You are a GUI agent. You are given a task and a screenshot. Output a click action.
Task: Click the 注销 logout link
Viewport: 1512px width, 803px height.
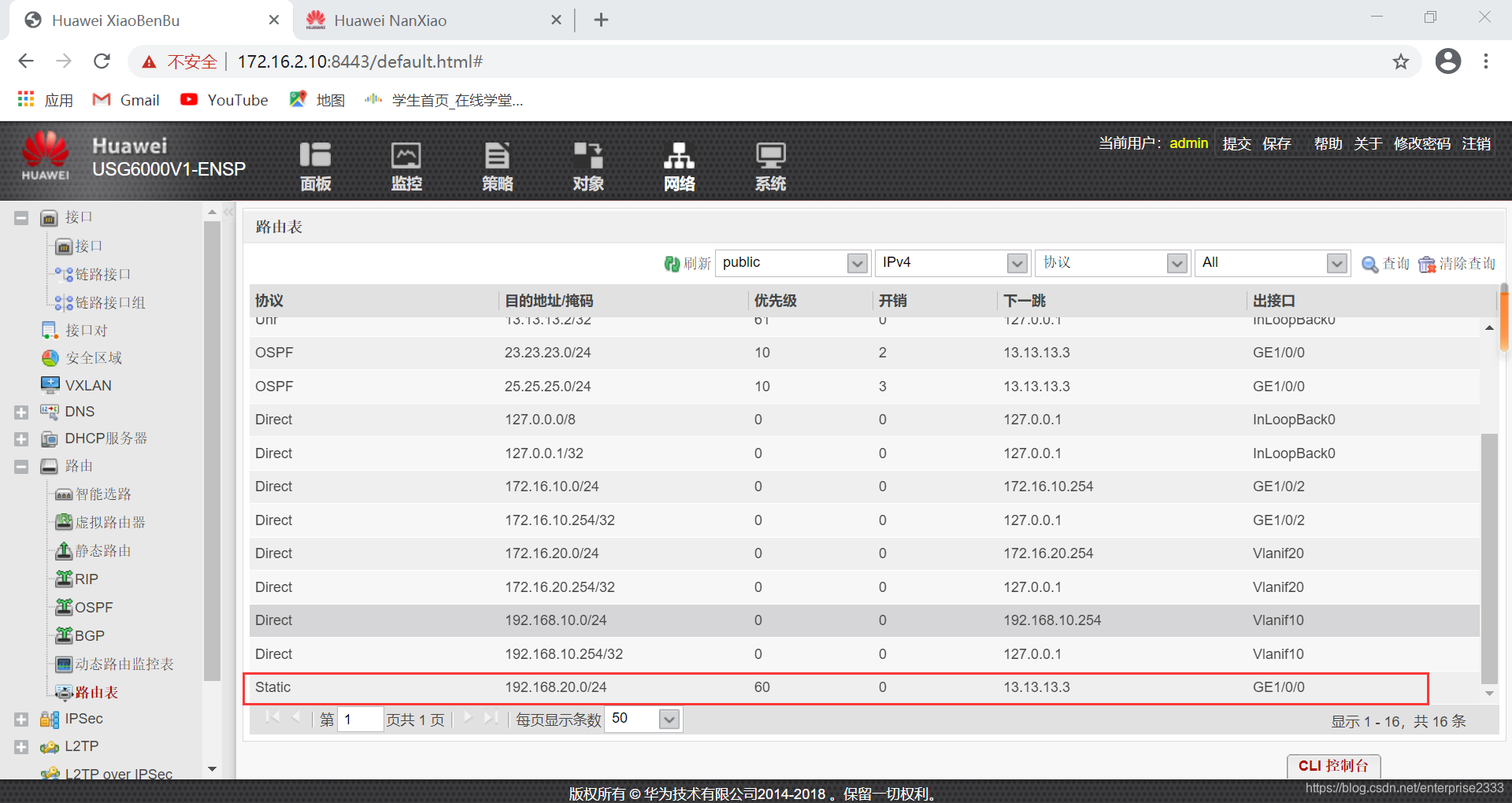pos(1476,143)
